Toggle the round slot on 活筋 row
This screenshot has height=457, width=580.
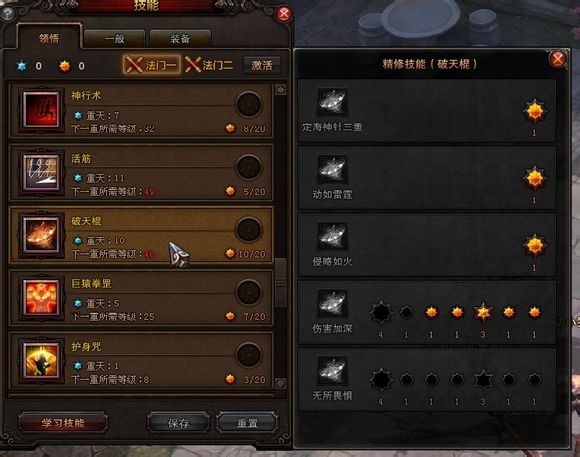(249, 167)
